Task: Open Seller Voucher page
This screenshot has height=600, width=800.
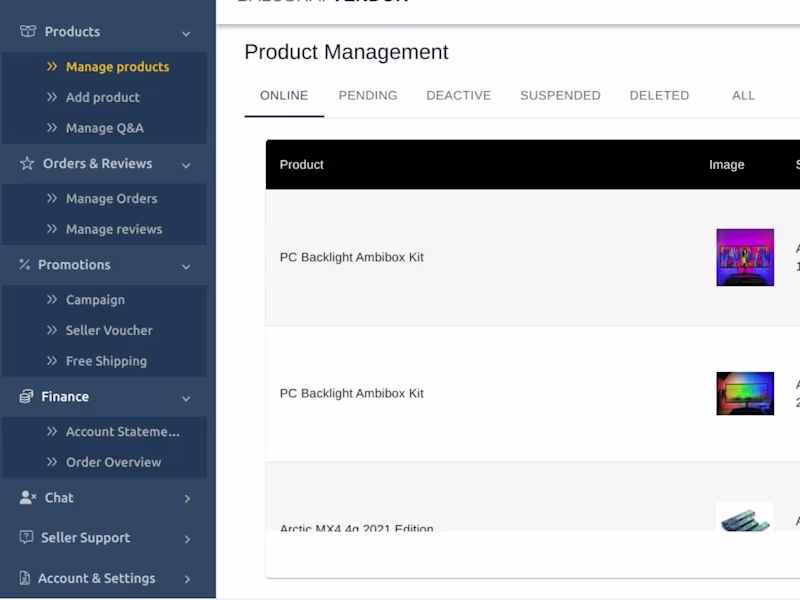Action: [109, 331]
